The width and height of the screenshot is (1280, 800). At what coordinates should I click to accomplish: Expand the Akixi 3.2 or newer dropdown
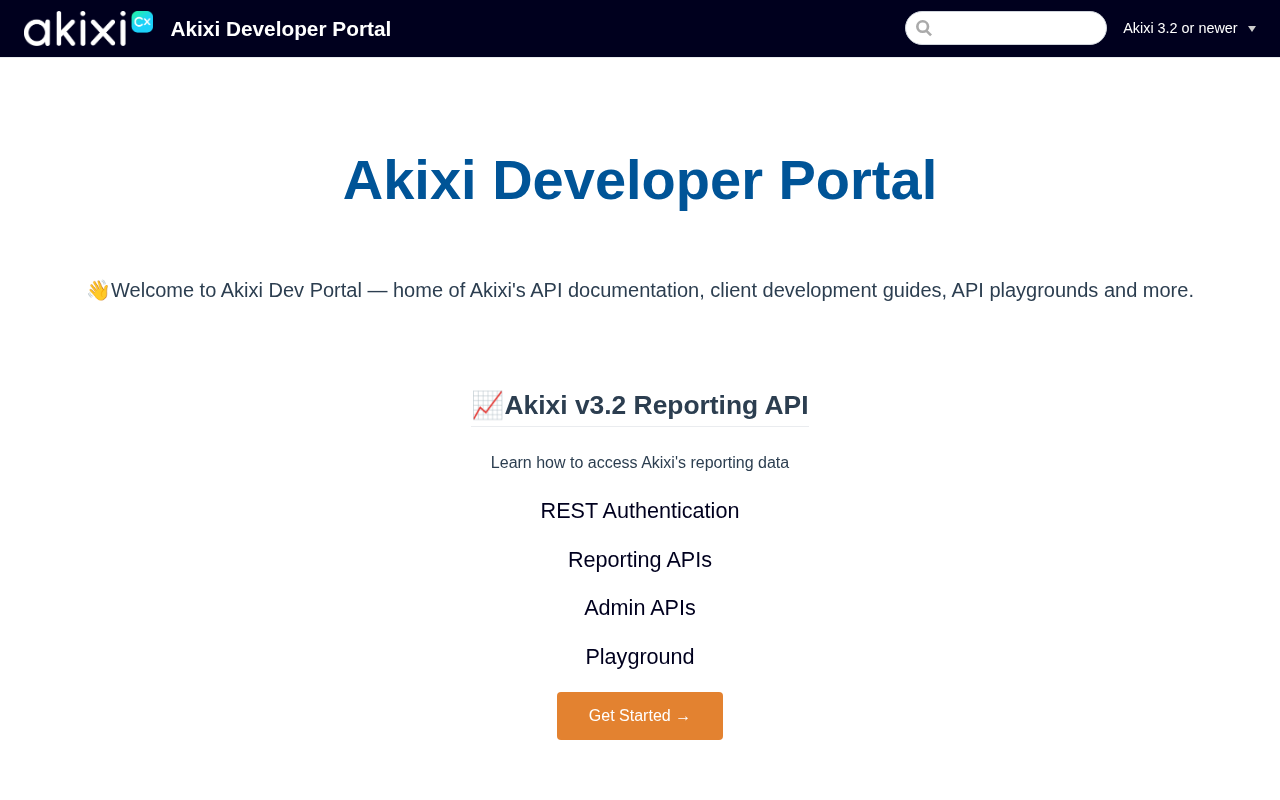pos(1189,28)
